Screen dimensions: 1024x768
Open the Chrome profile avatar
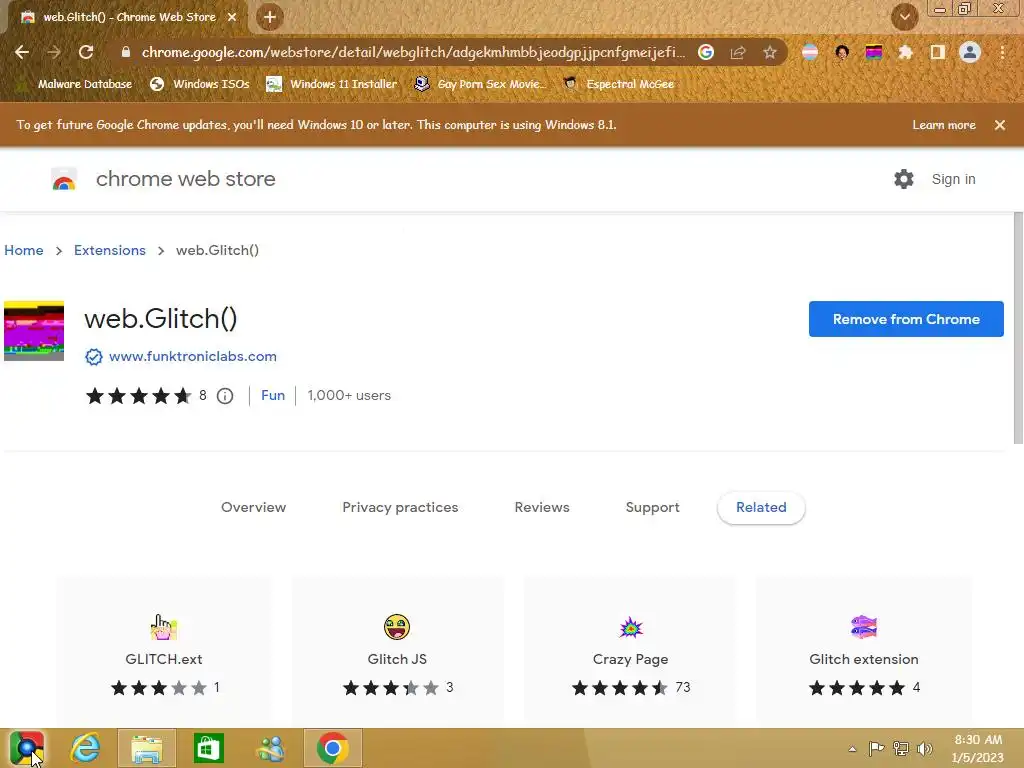[970, 52]
